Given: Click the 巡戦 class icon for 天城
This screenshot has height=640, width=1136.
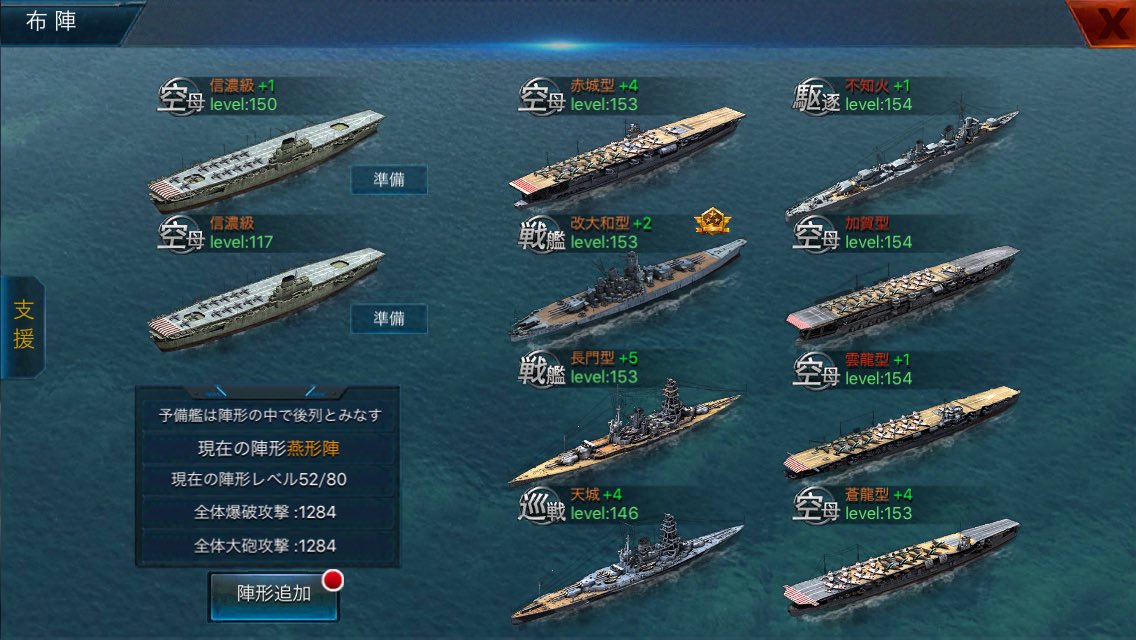Looking at the screenshot, I should [542, 505].
